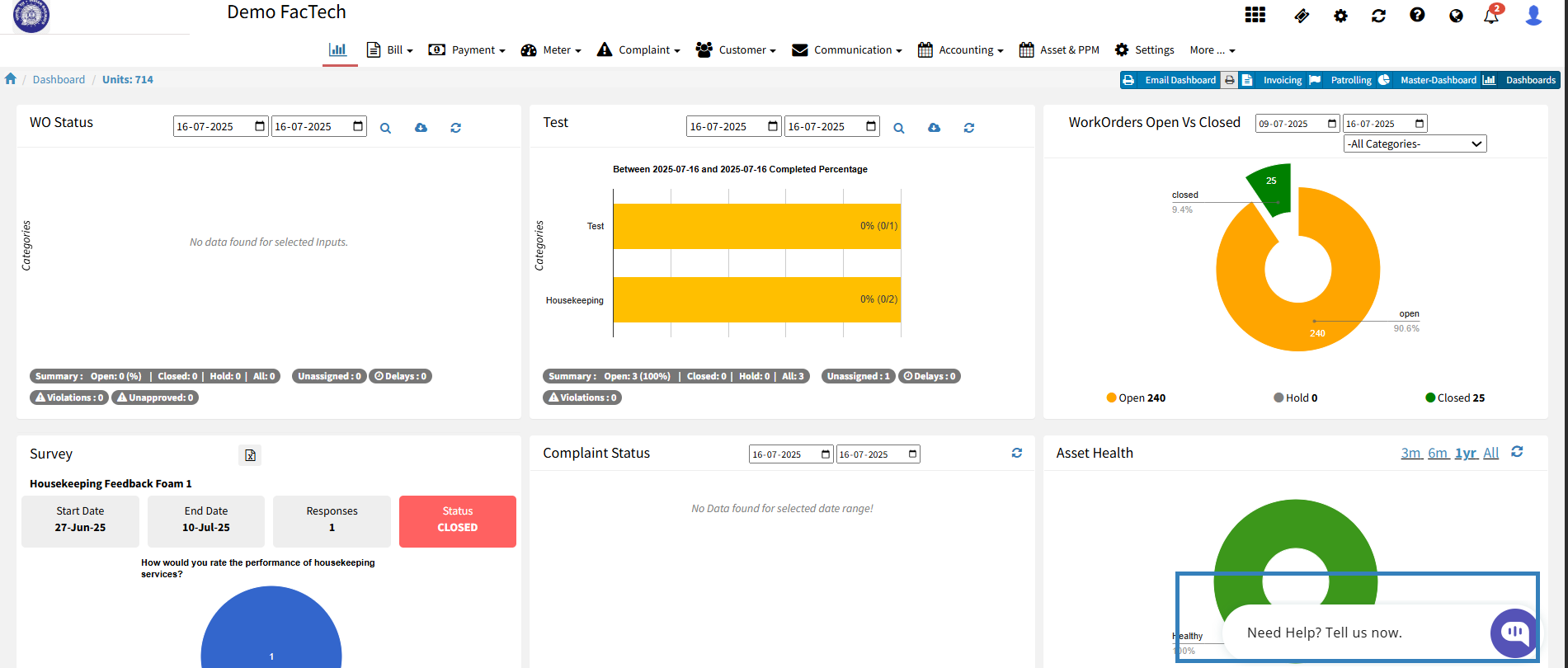The image size is (1568, 668).
Task: Expand the More menu
Action: [x=1212, y=50]
